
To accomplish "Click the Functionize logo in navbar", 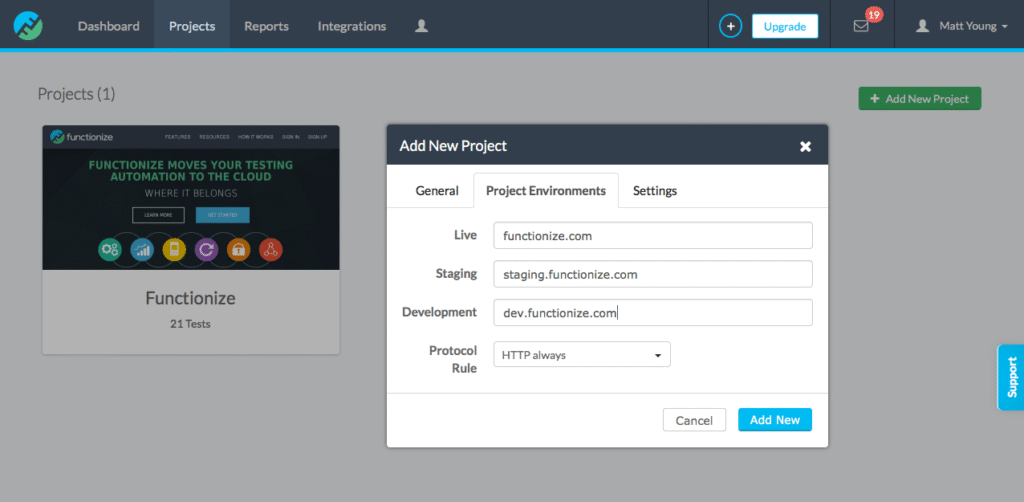I will [27, 25].
